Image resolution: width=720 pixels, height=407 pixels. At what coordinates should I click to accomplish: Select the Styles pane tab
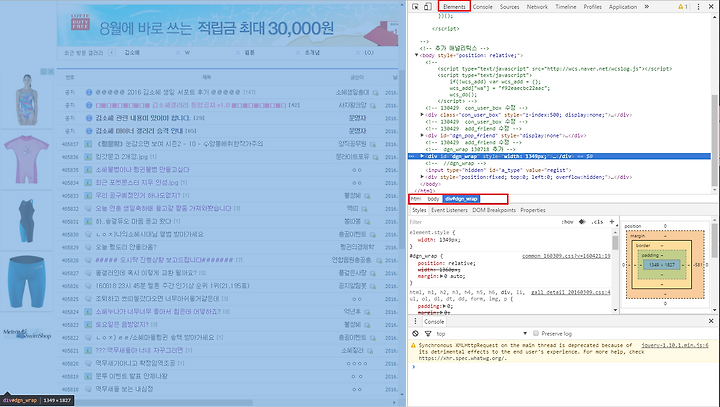[x=419, y=210]
